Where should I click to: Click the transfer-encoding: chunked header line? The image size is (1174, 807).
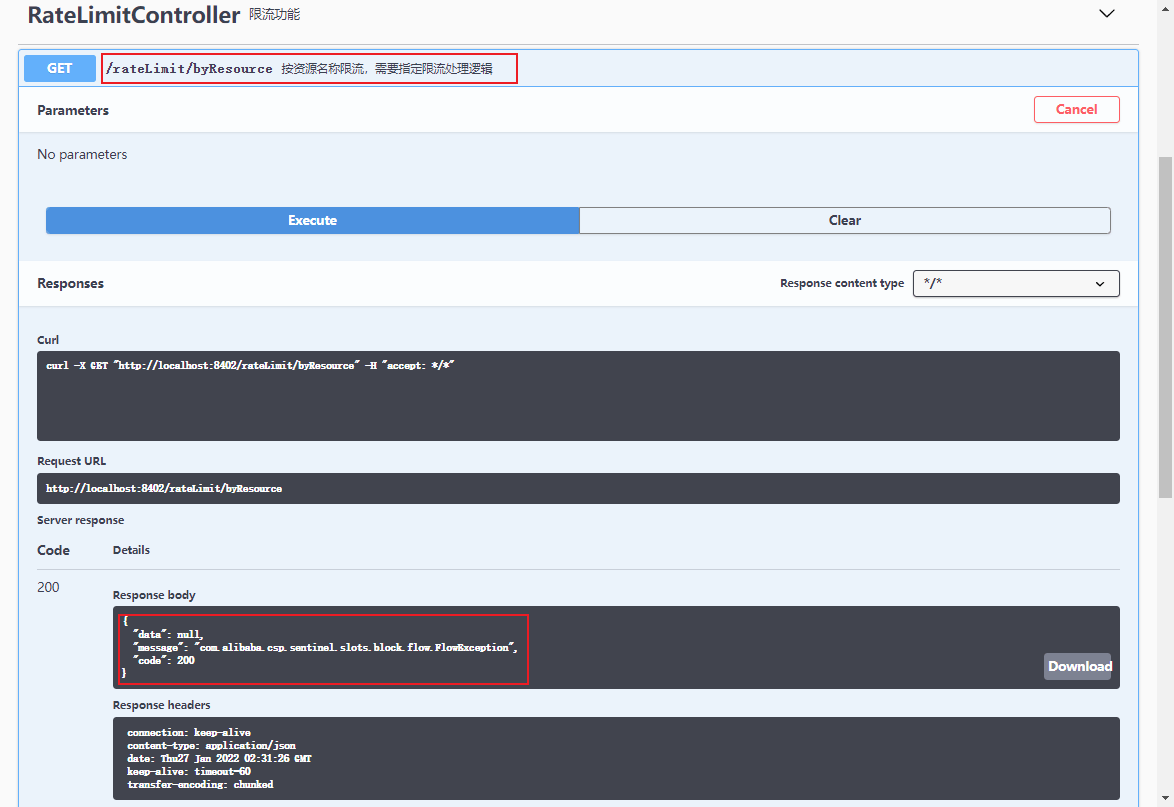[200, 785]
